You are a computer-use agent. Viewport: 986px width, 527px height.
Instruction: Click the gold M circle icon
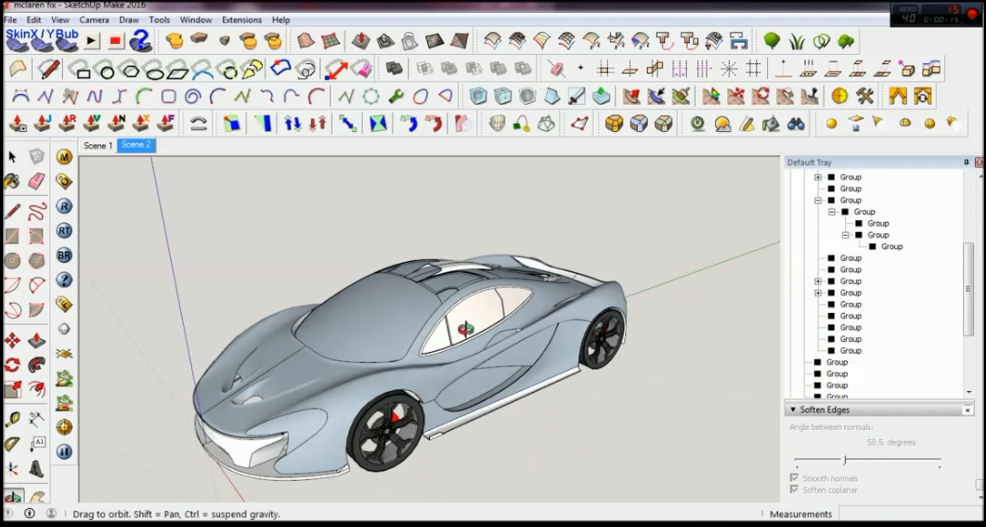[64, 157]
